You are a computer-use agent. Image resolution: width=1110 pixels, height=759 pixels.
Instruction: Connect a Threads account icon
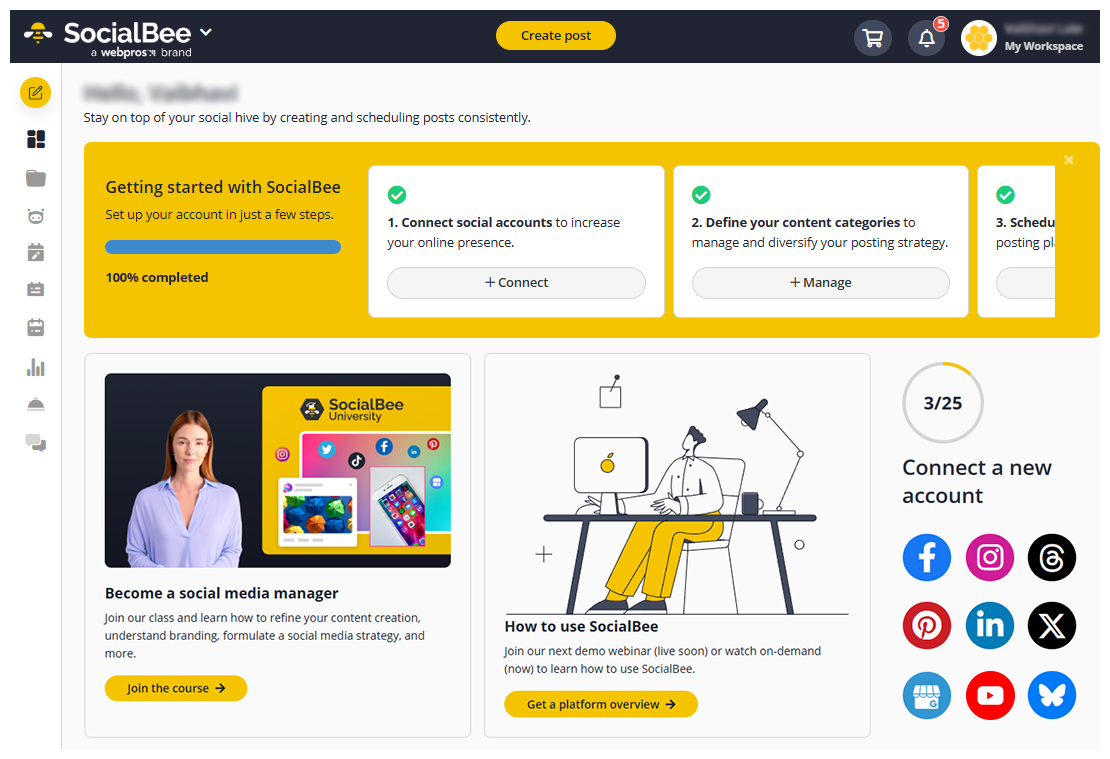click(1052, 557)
